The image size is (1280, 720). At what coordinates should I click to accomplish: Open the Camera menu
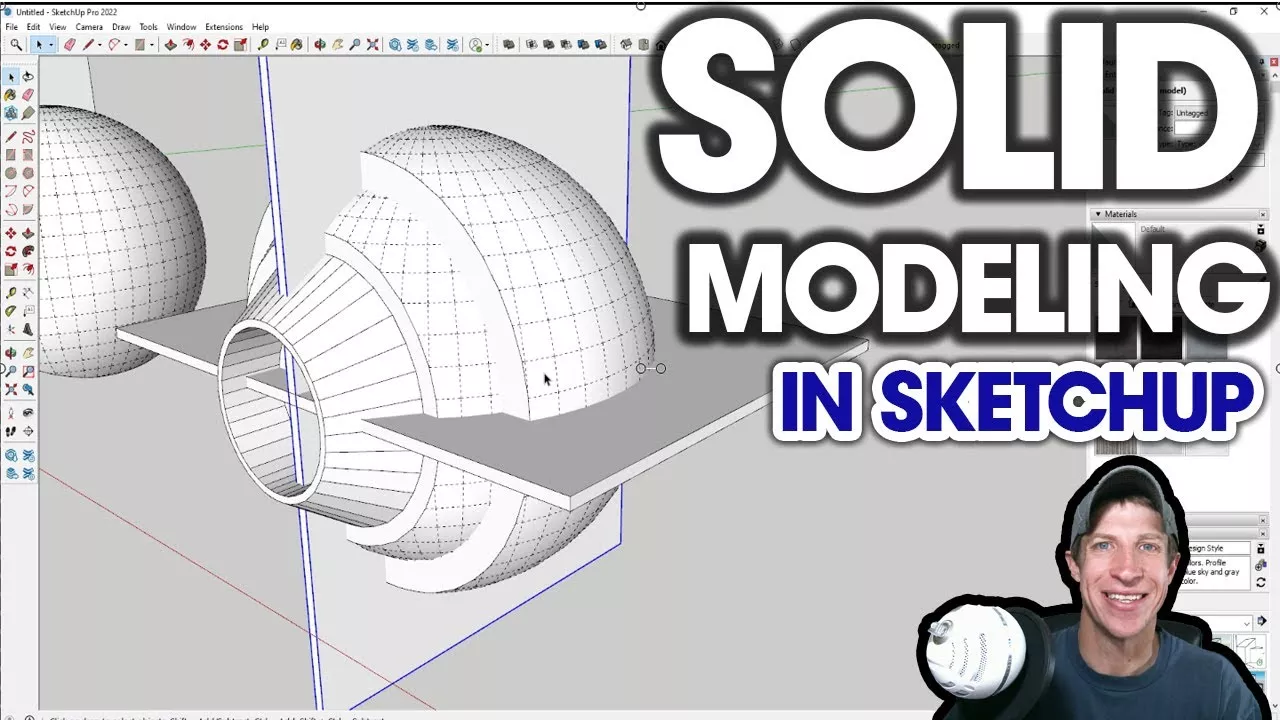click(x=89, y=27)
